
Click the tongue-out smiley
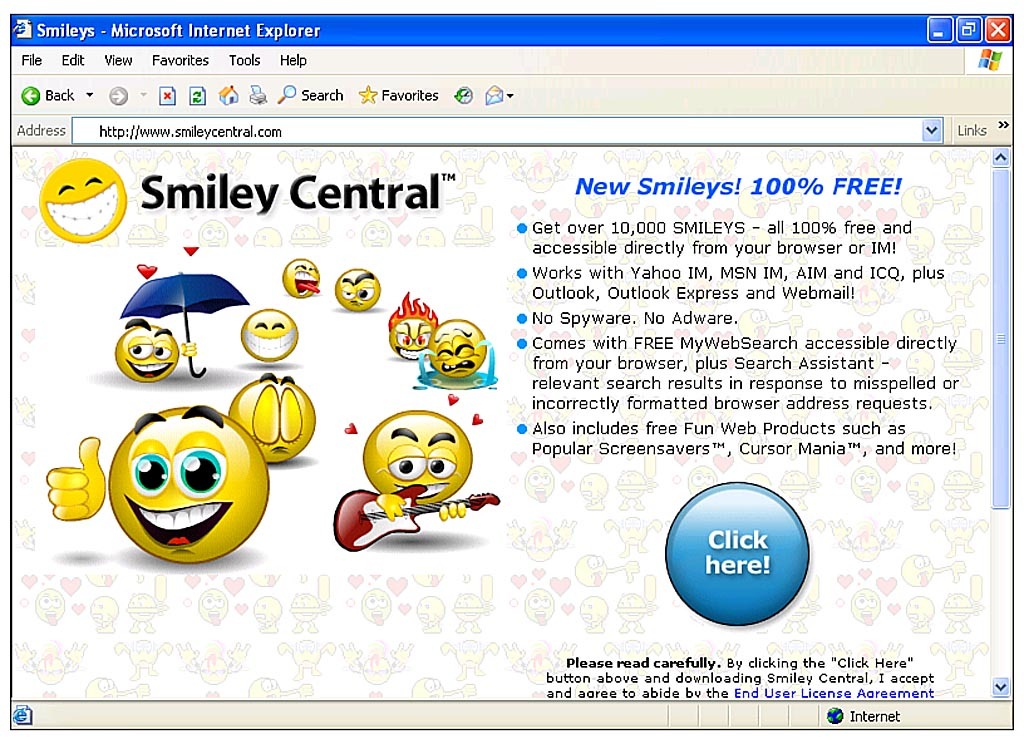click(x=302, y=278)
